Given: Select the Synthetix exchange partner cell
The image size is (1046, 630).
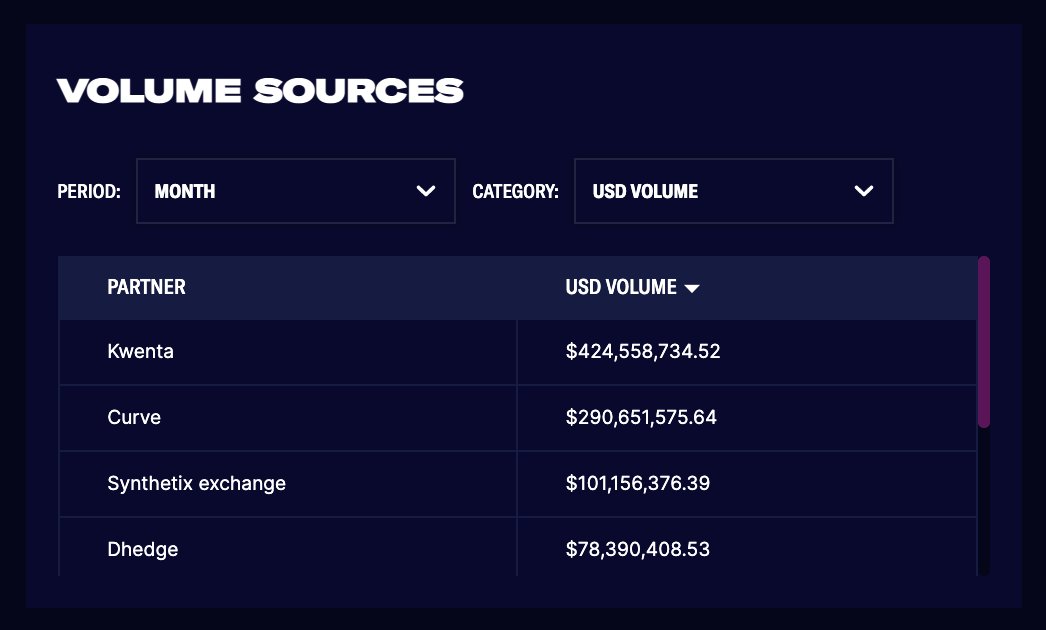Looking at the screenshot, I should (288, 483).
